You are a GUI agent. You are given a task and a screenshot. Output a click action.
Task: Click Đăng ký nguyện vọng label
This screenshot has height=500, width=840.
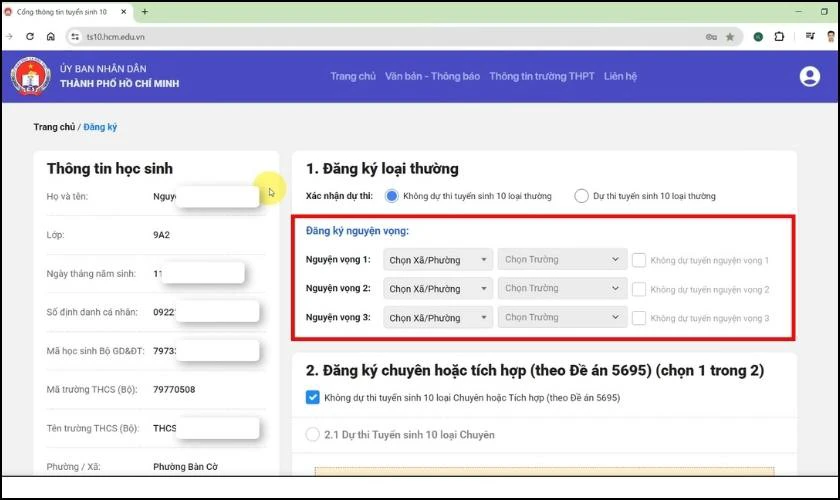coord(357,231)
